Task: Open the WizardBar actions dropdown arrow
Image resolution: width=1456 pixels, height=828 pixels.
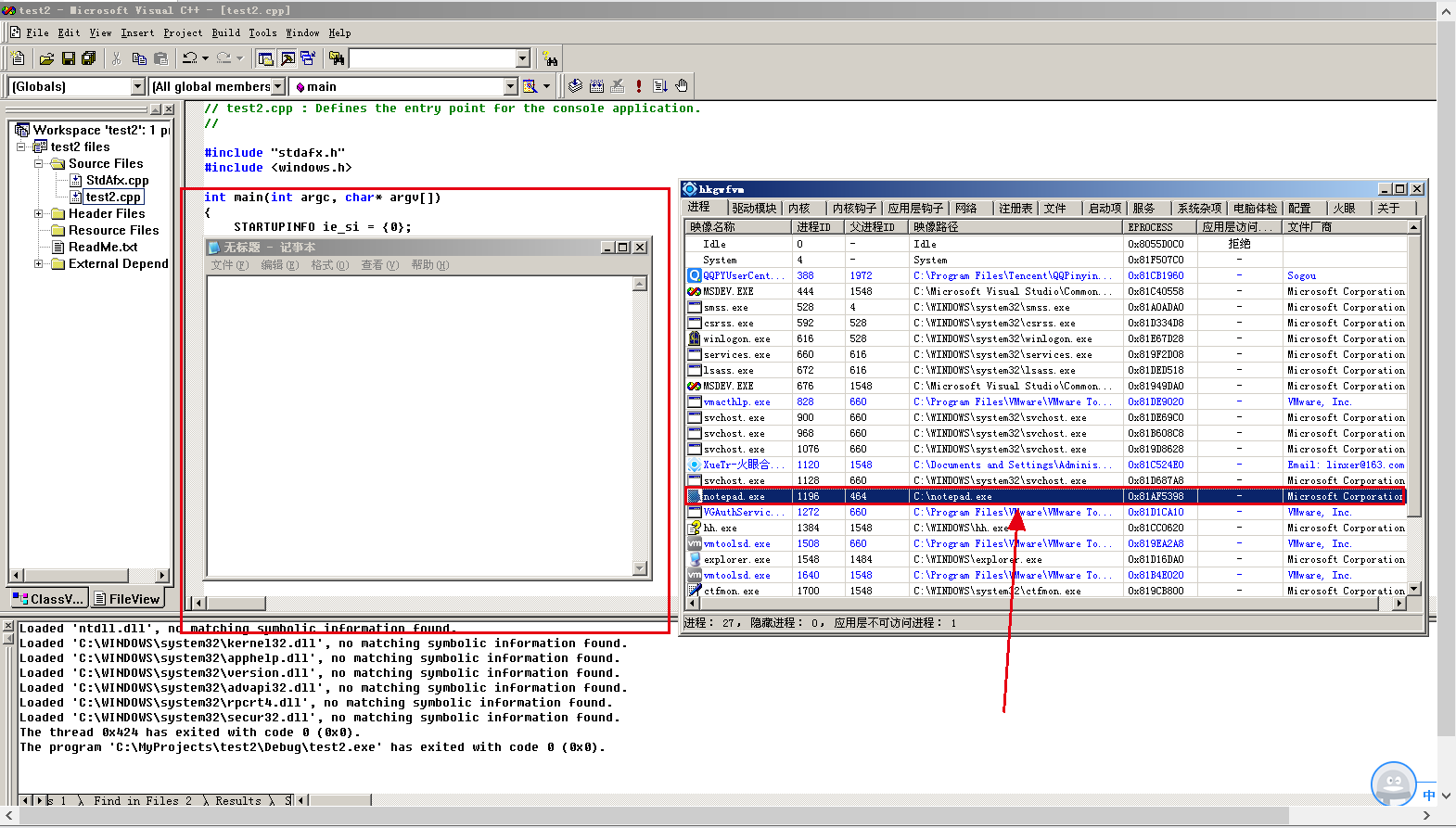Action: point(546,86)
